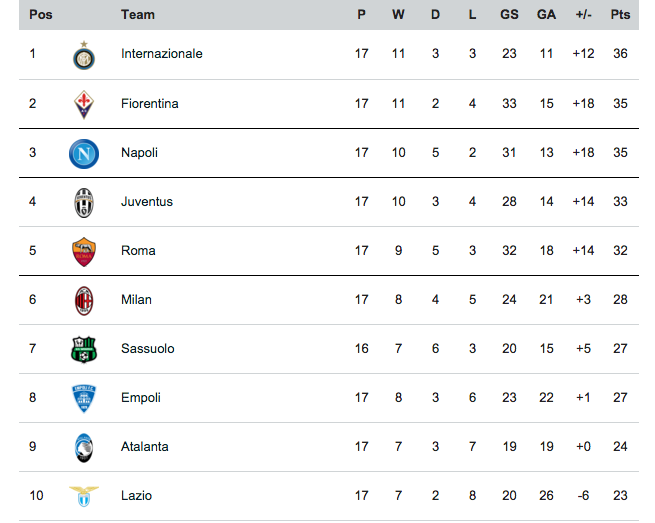
Task: Open the Napoli team link
Action: (x=139, y=152)
